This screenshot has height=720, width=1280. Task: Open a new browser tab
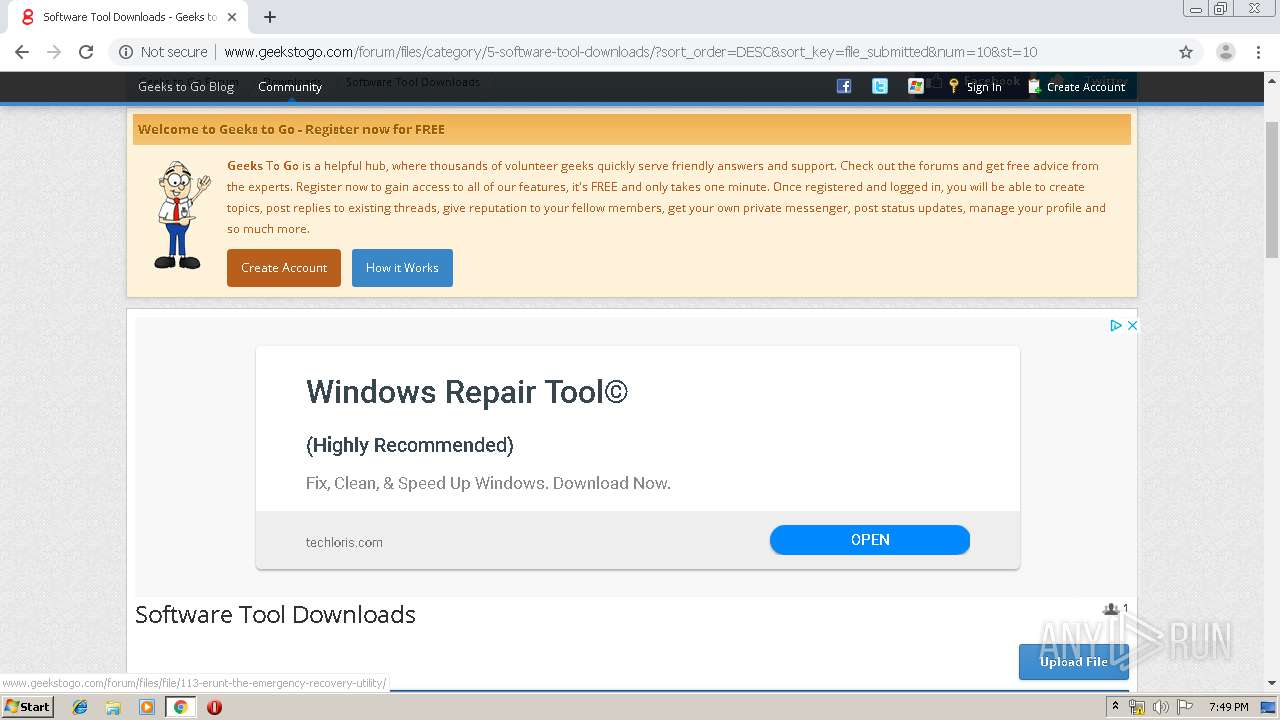[270, 17]
